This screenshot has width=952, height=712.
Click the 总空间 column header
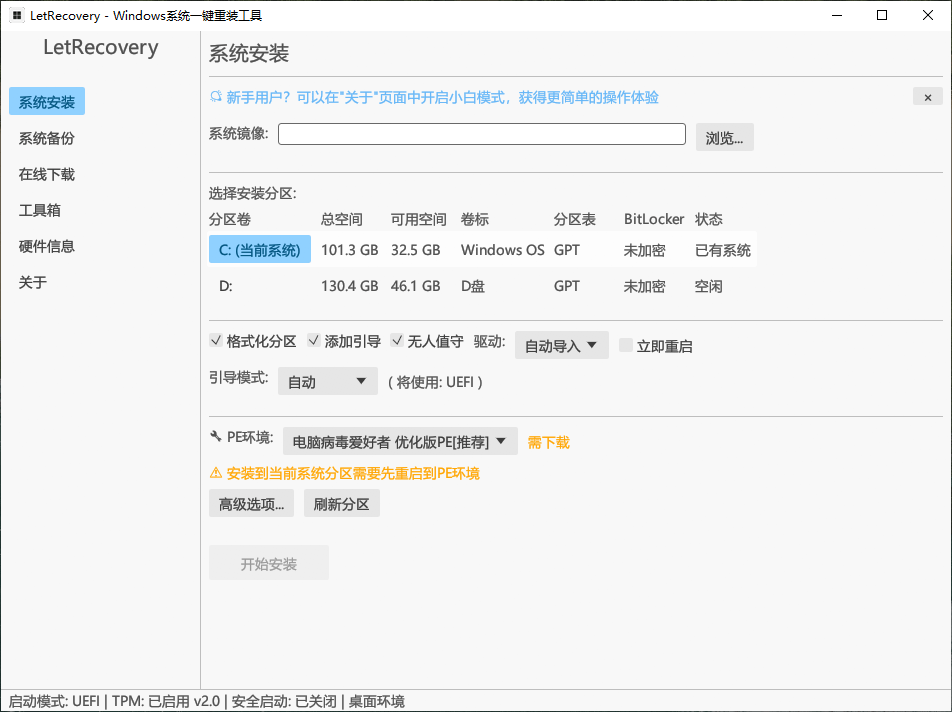[x=342, y=219]
